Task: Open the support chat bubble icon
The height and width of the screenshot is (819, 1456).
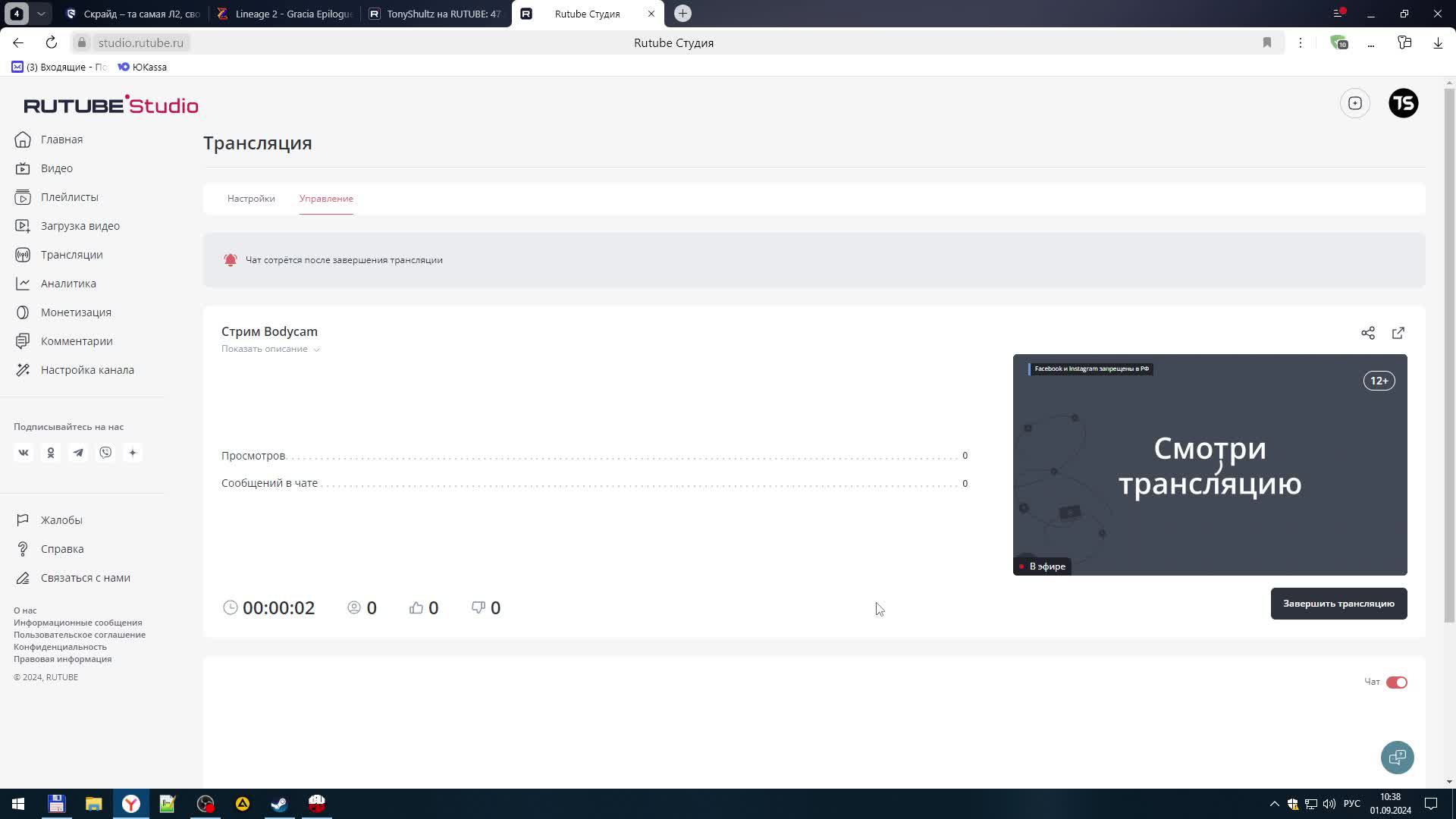Action: pyautogui.click(x=1397, y=757)
